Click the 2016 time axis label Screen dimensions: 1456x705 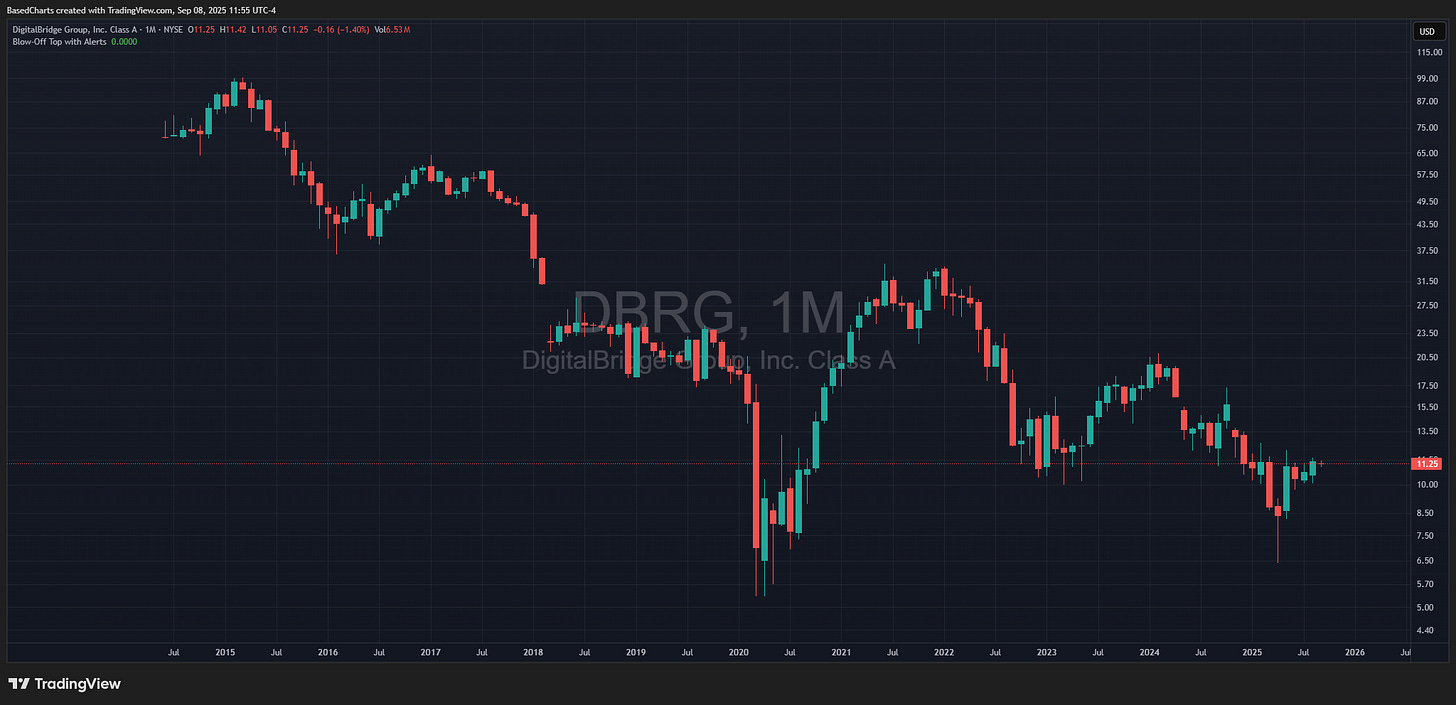tap(328, 652)
